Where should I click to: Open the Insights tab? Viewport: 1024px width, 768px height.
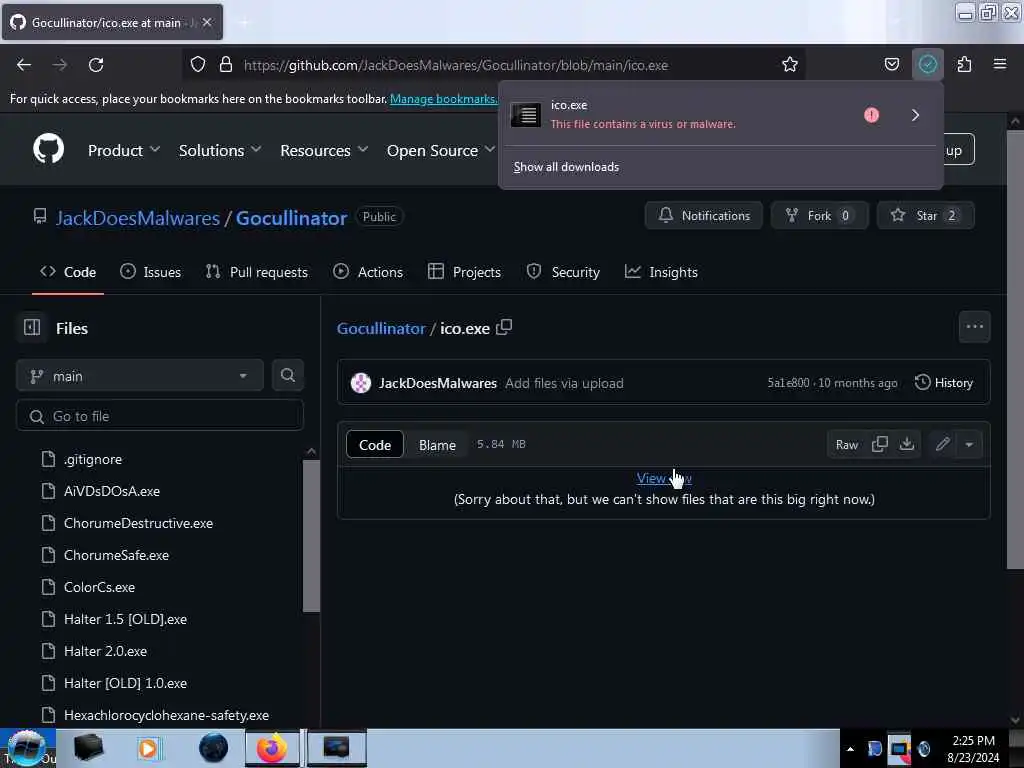(661, 272)
